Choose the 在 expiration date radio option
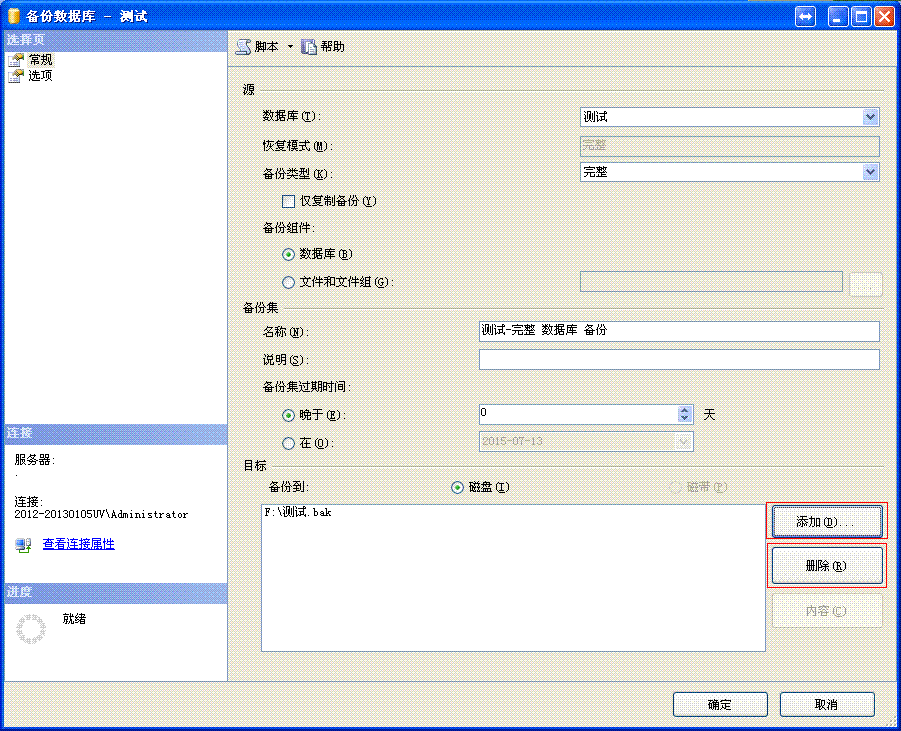901x731 pixels. [289, 443]
